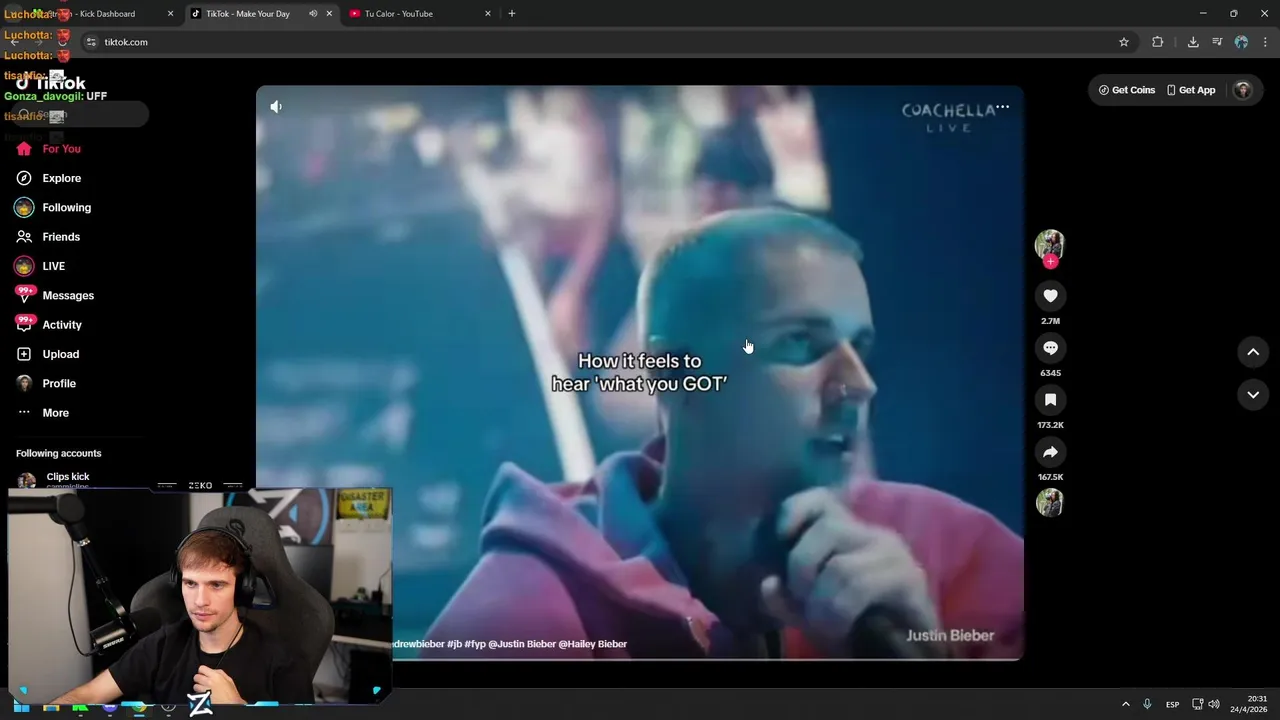Open the spinning sound disc below share
1280x720 pixels.
click(x=1049, y=502)
